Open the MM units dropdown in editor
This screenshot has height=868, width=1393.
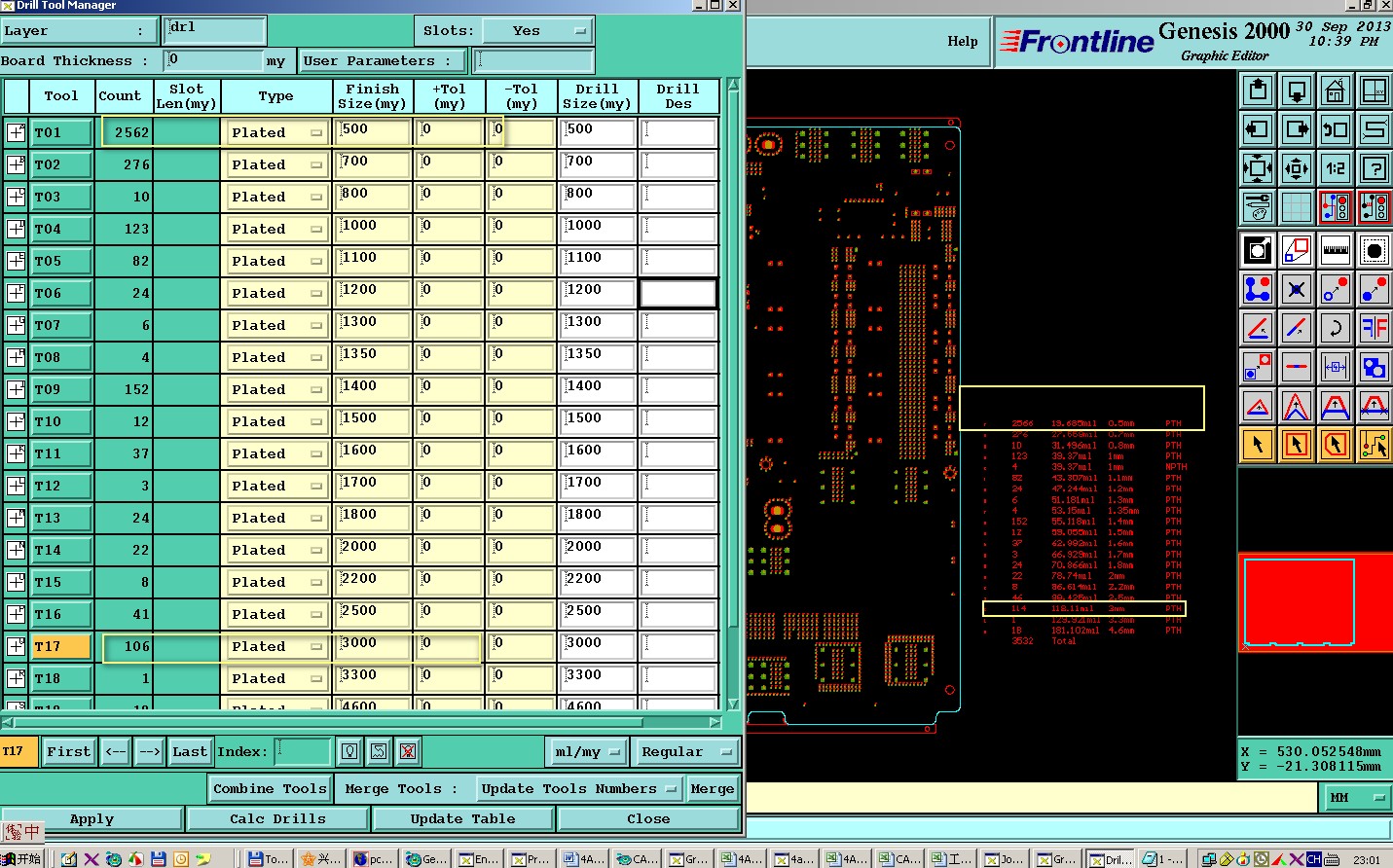click(1357, 798)
